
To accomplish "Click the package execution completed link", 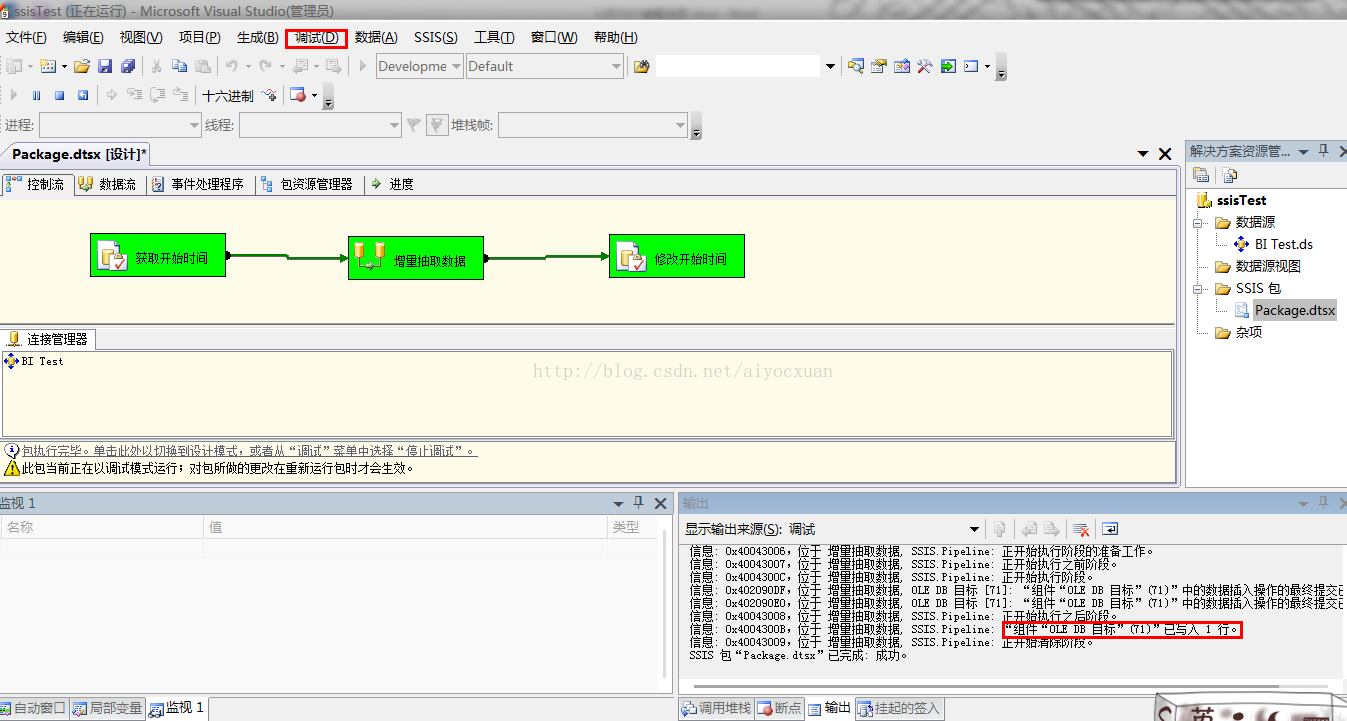I will (249, 451).
